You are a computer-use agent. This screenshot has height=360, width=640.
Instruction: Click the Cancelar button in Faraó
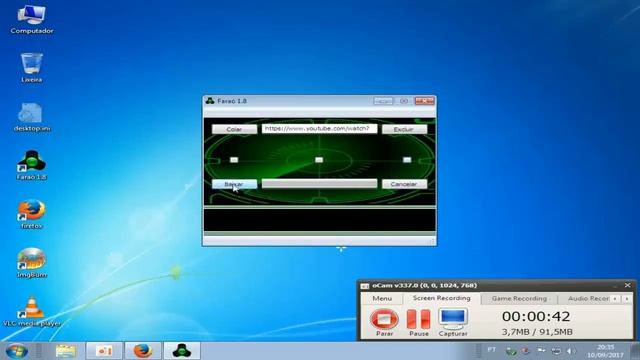coord(404,184)
